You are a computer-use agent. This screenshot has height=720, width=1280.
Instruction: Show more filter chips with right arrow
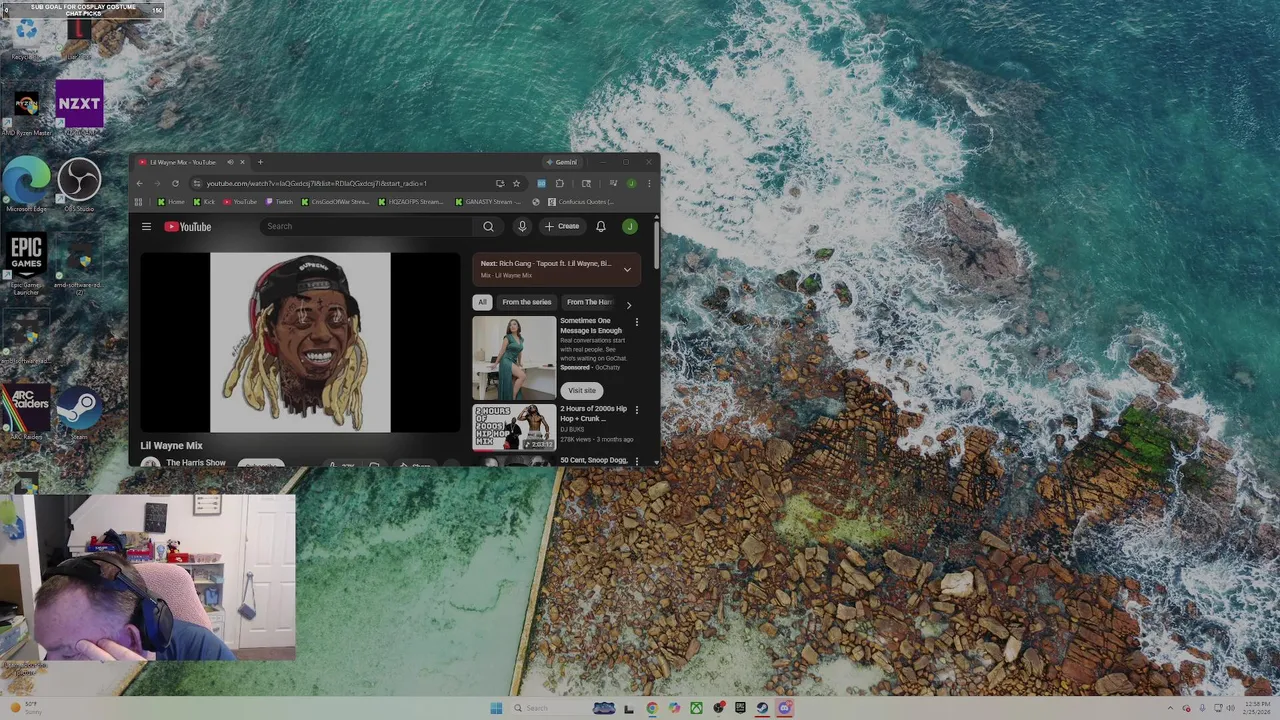tap(628, 304)
